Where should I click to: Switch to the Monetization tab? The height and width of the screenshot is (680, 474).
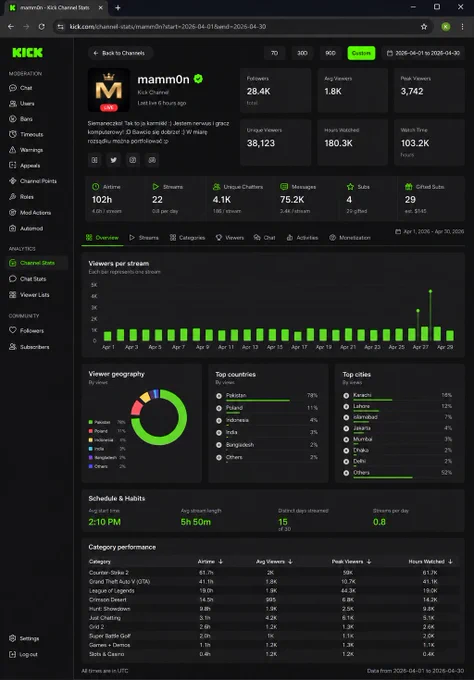[350, 238]
